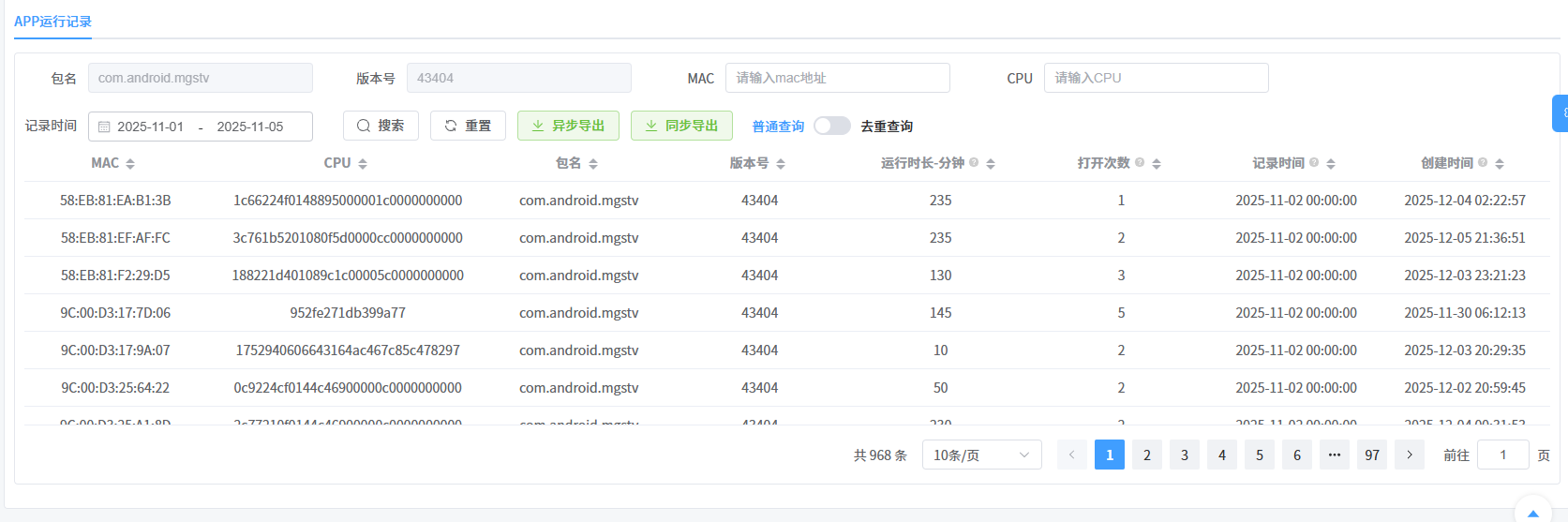Click CPU cell 188221d401089c1c00005c0000000000
This screenshot has width=1568, height=522.
point(348,276)
